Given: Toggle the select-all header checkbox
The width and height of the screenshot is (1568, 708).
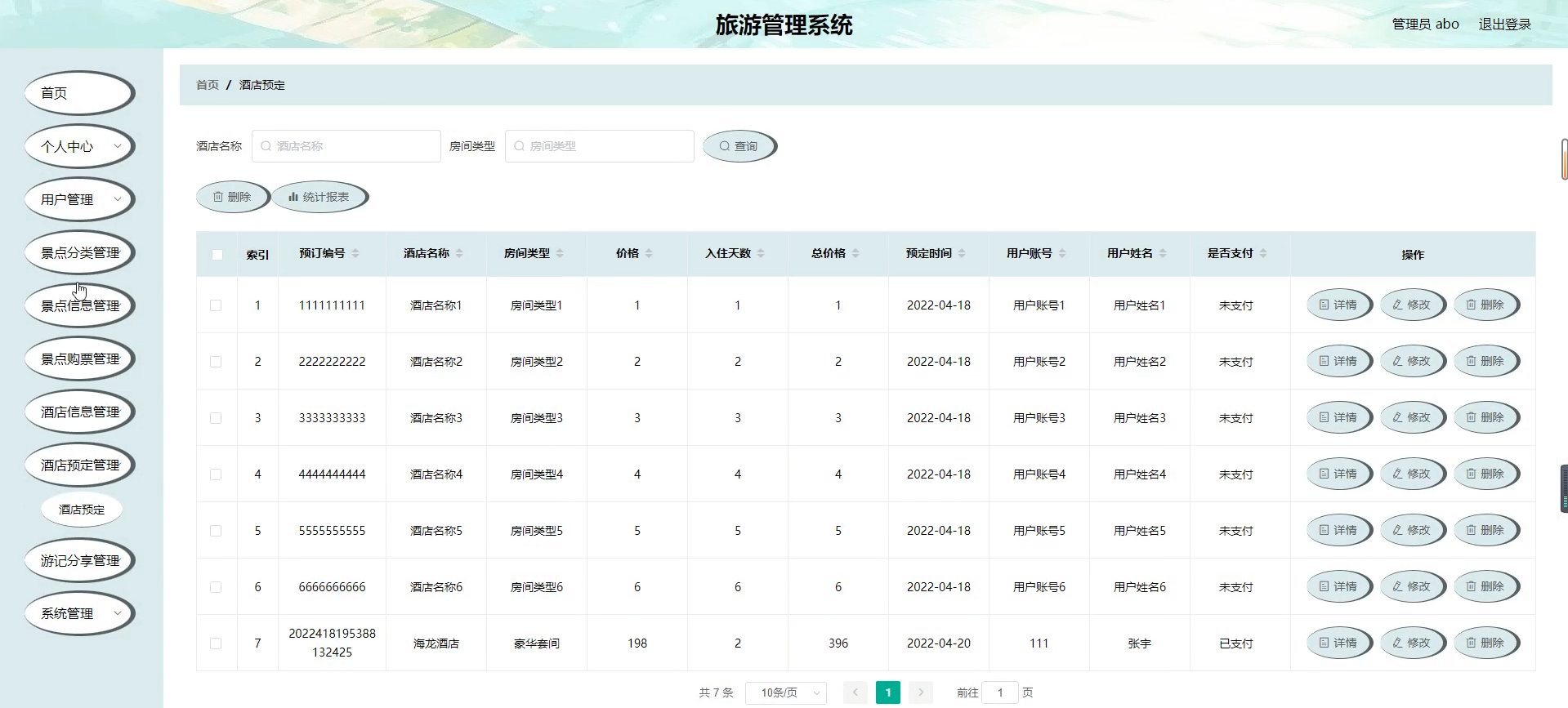Looking at the screenshot, I should [x=217, y=254].
